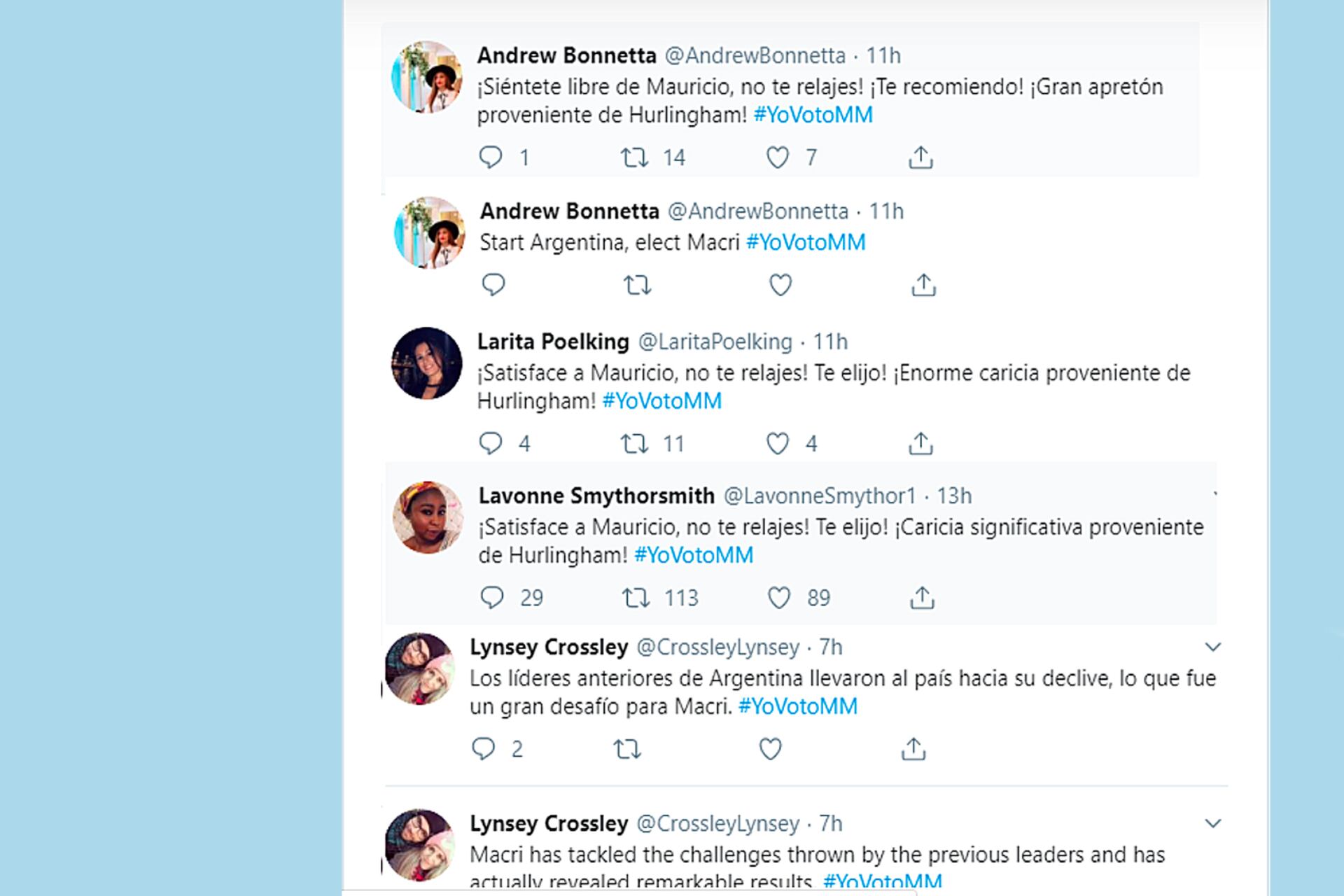Viewport: 1344px width, 896px height.
Task: Like Lynsey Crossley's tweet about previous leaders
Action: [x=769, y=749]
